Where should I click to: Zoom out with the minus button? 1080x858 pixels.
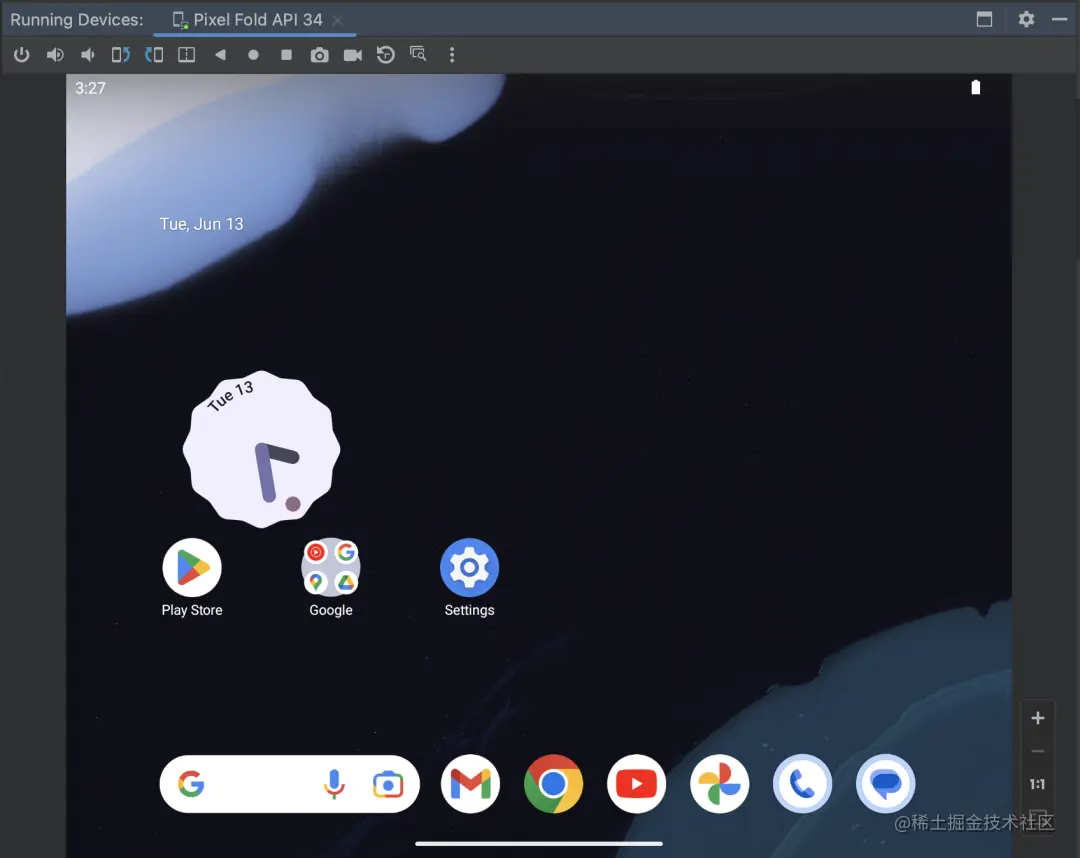[1037, 751]
